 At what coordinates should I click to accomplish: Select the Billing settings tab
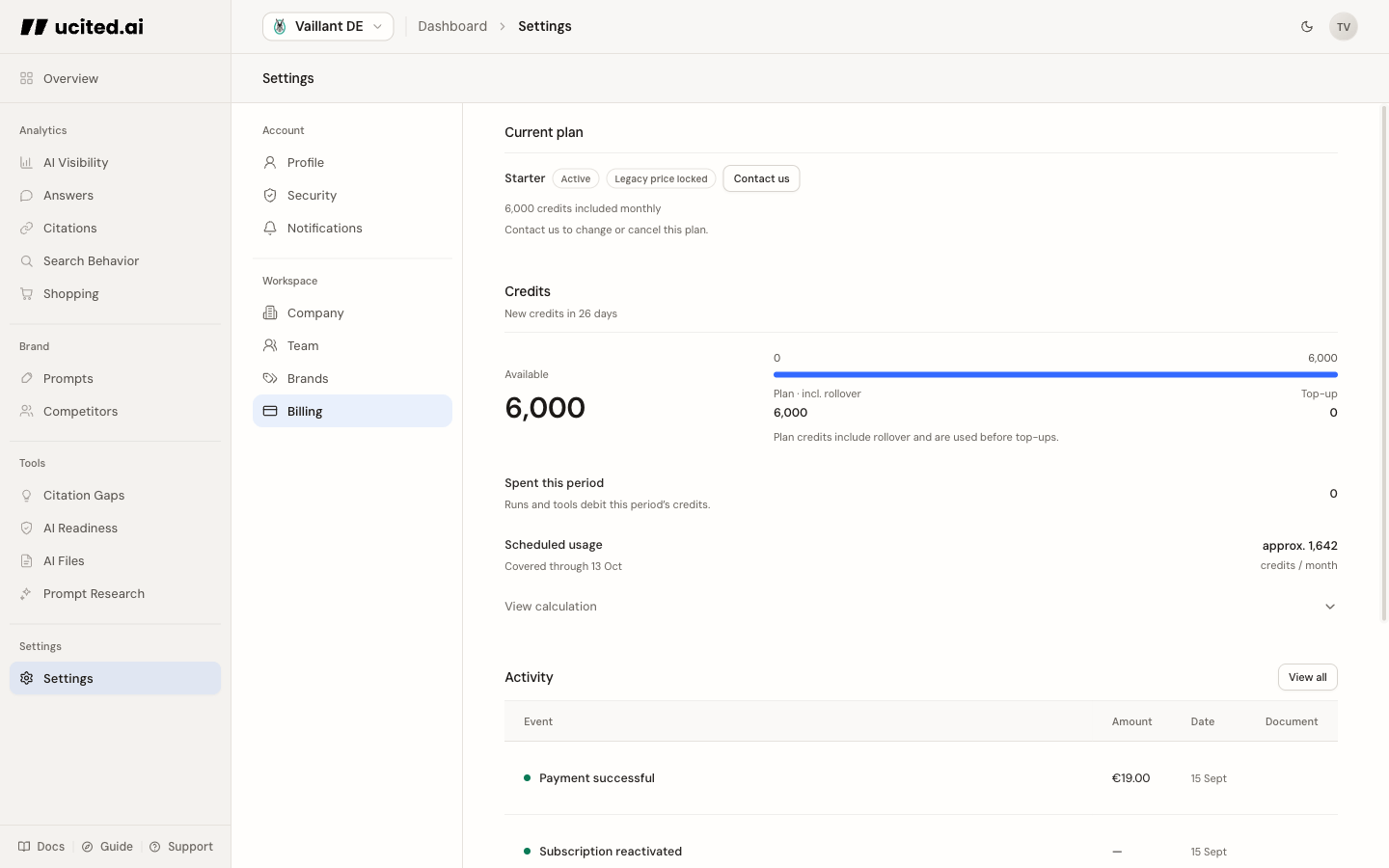pos(352,411)
